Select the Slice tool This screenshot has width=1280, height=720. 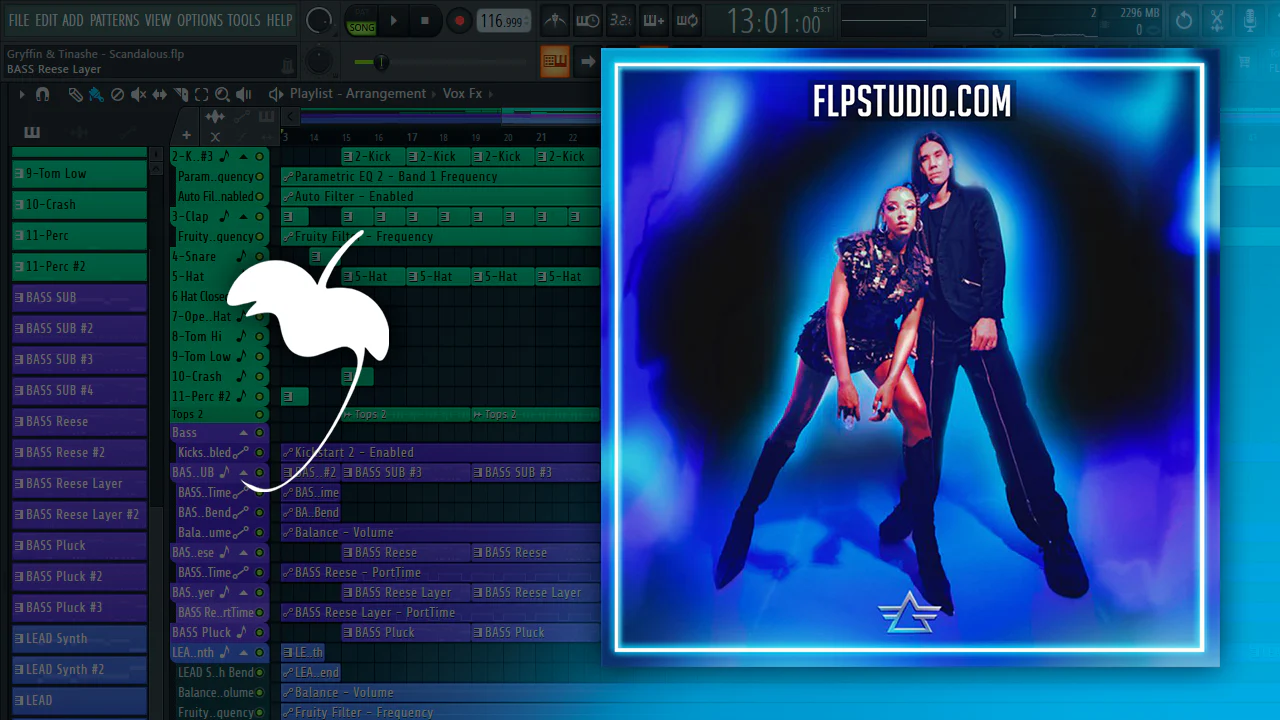click(181, 94)
